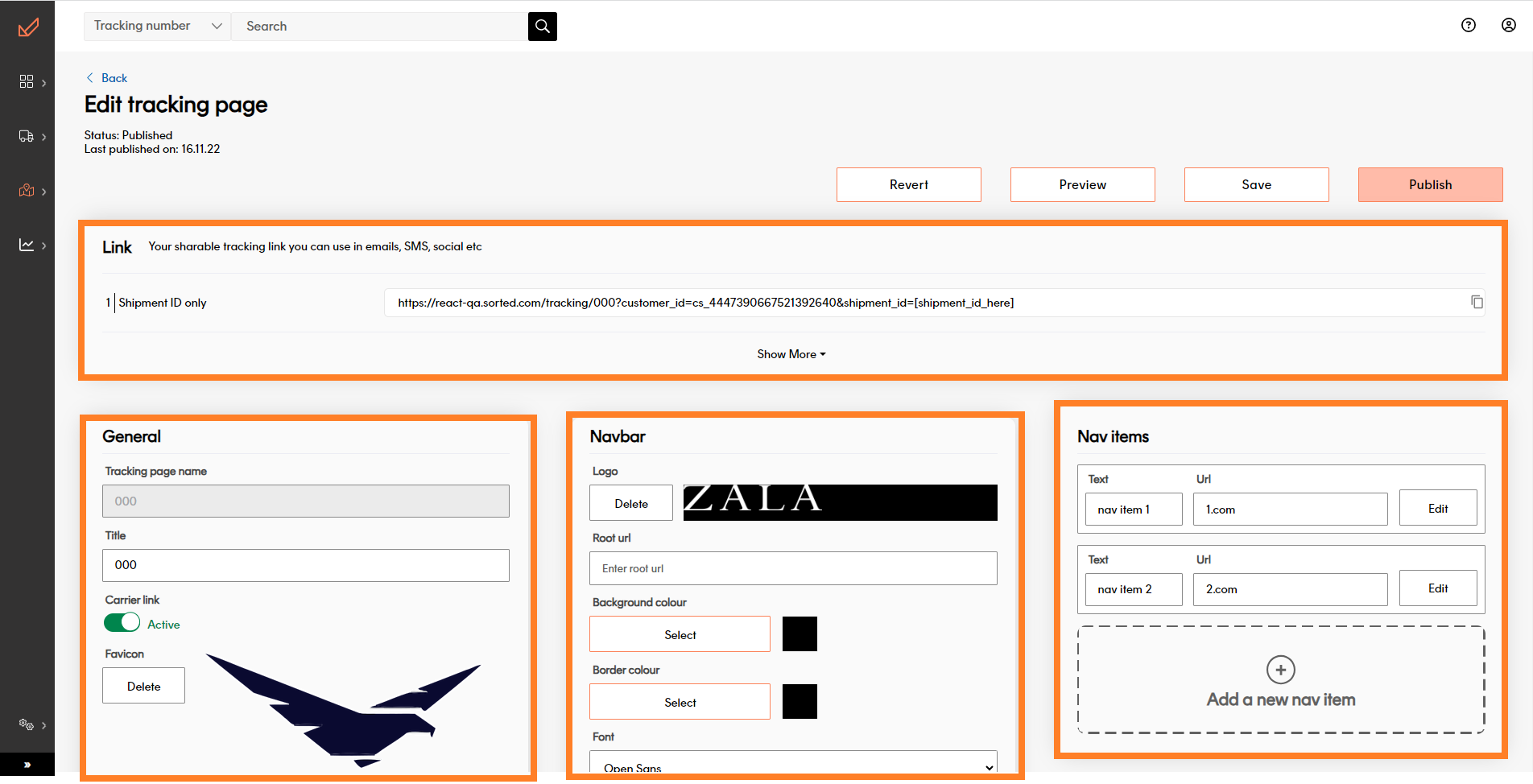Click the orange tracking map icon in the sidebar
1533x784 pixels.
tap(27, 191)
